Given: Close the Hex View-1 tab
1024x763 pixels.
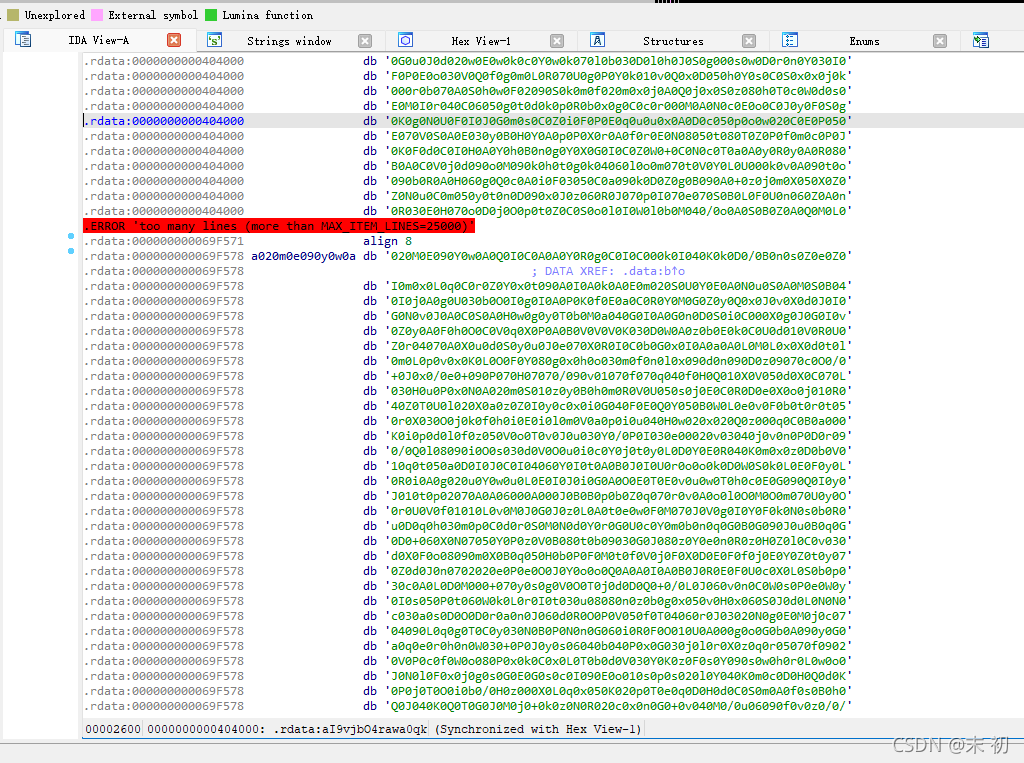Looking at the screenshot, I should click(x=557, y=41).
